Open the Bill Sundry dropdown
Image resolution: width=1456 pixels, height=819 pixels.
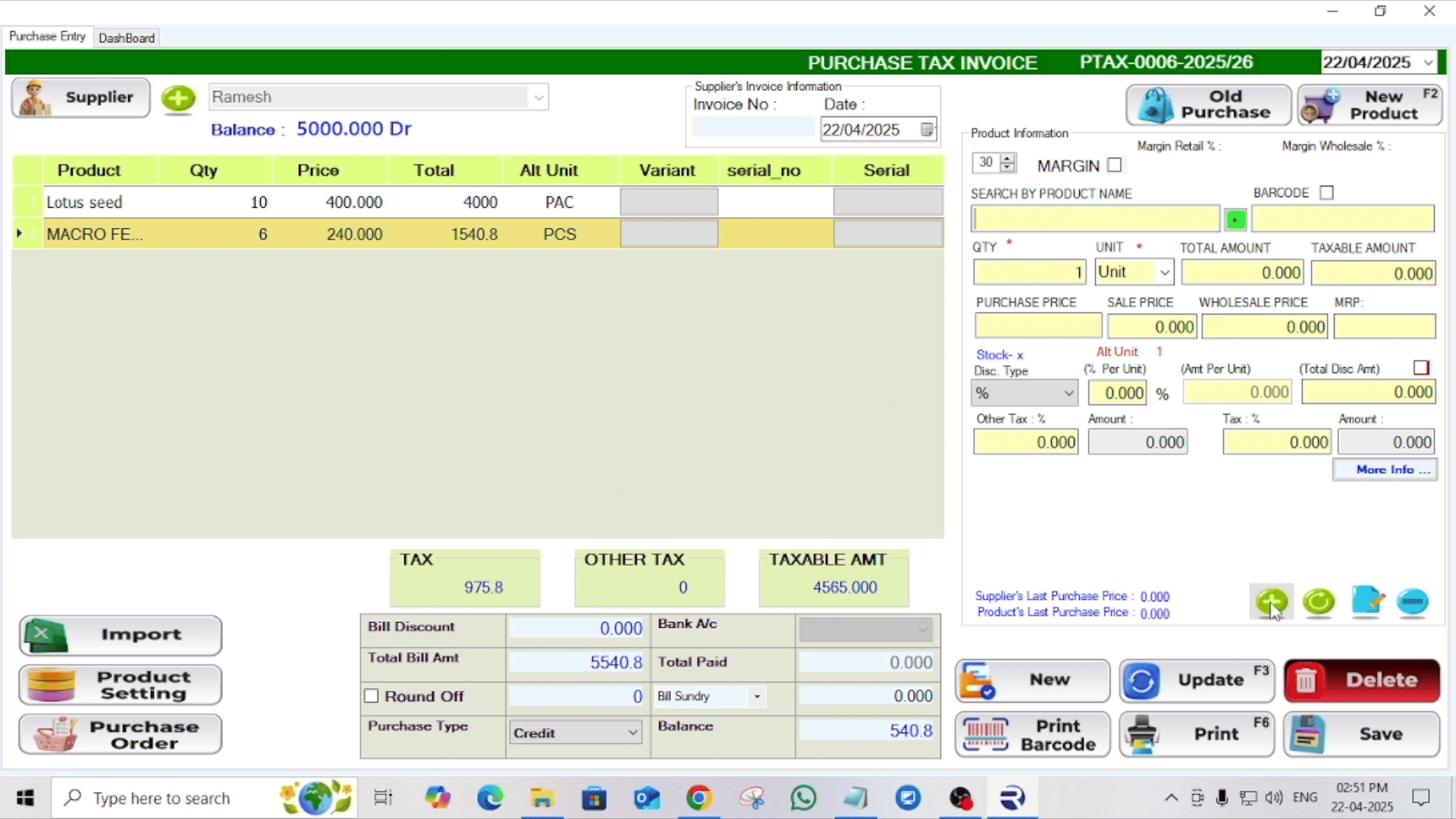click(x=757, y=696)
